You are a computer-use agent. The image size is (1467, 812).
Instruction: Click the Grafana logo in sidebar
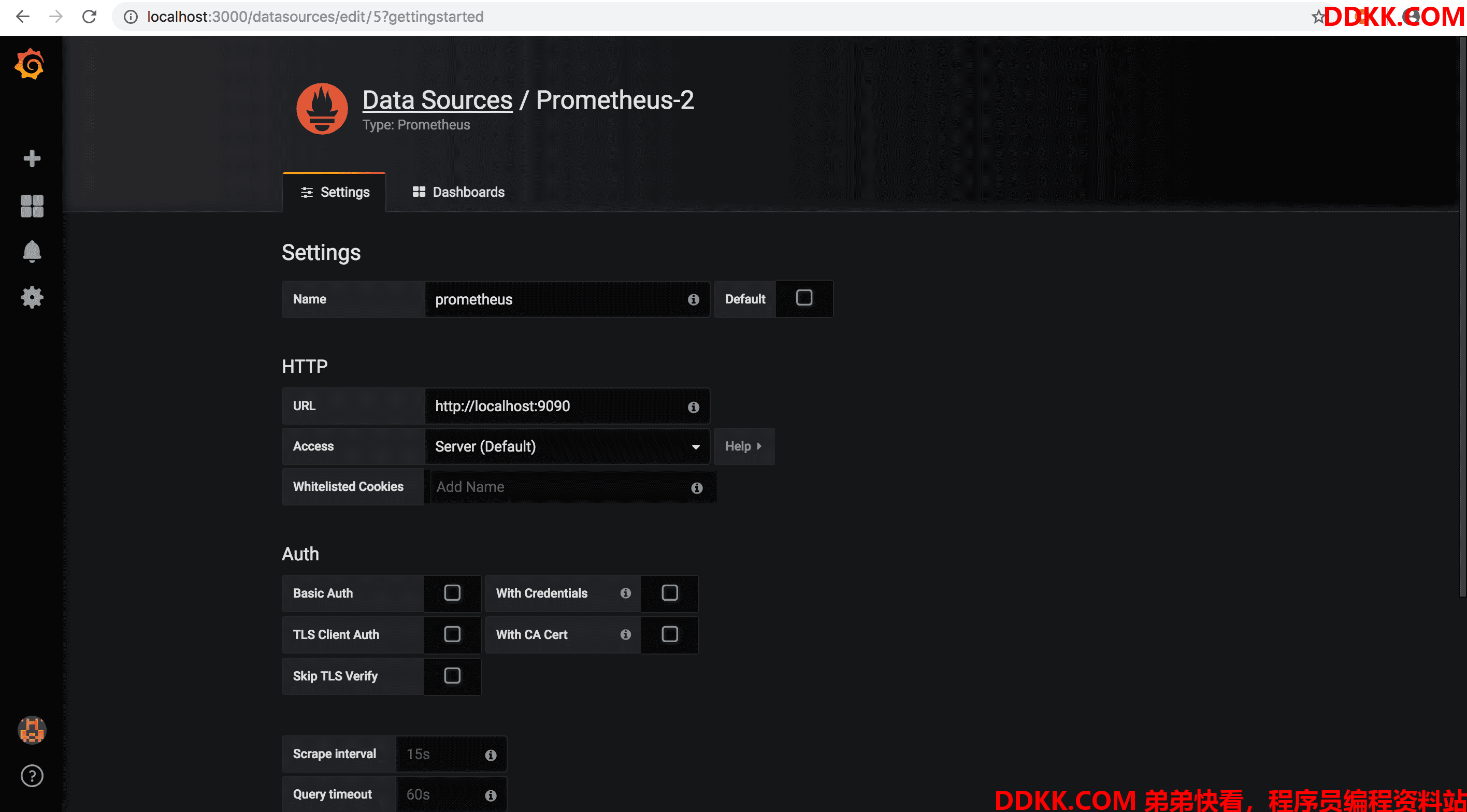point(30,64)
